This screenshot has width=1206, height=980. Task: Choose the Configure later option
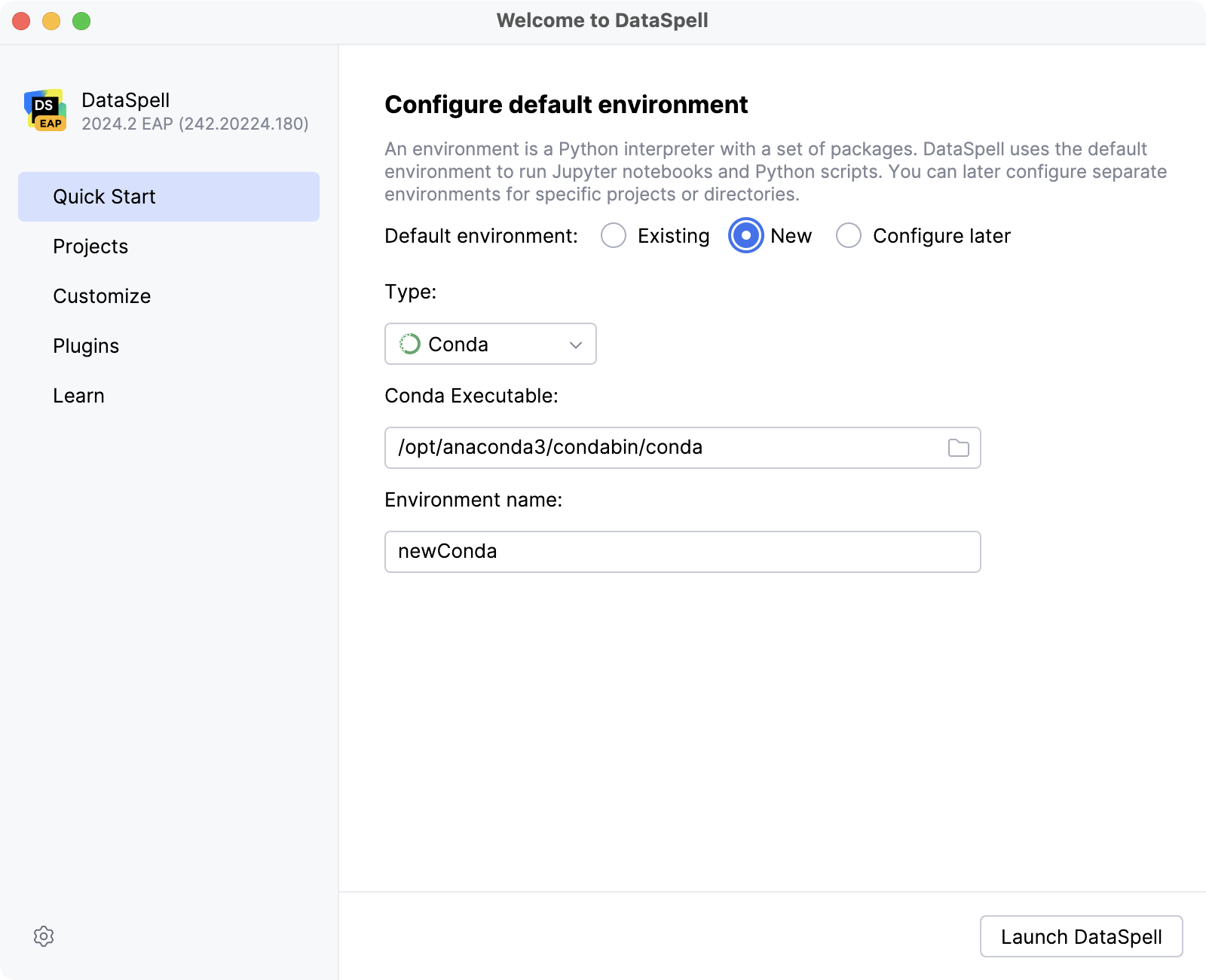point(849,235)
